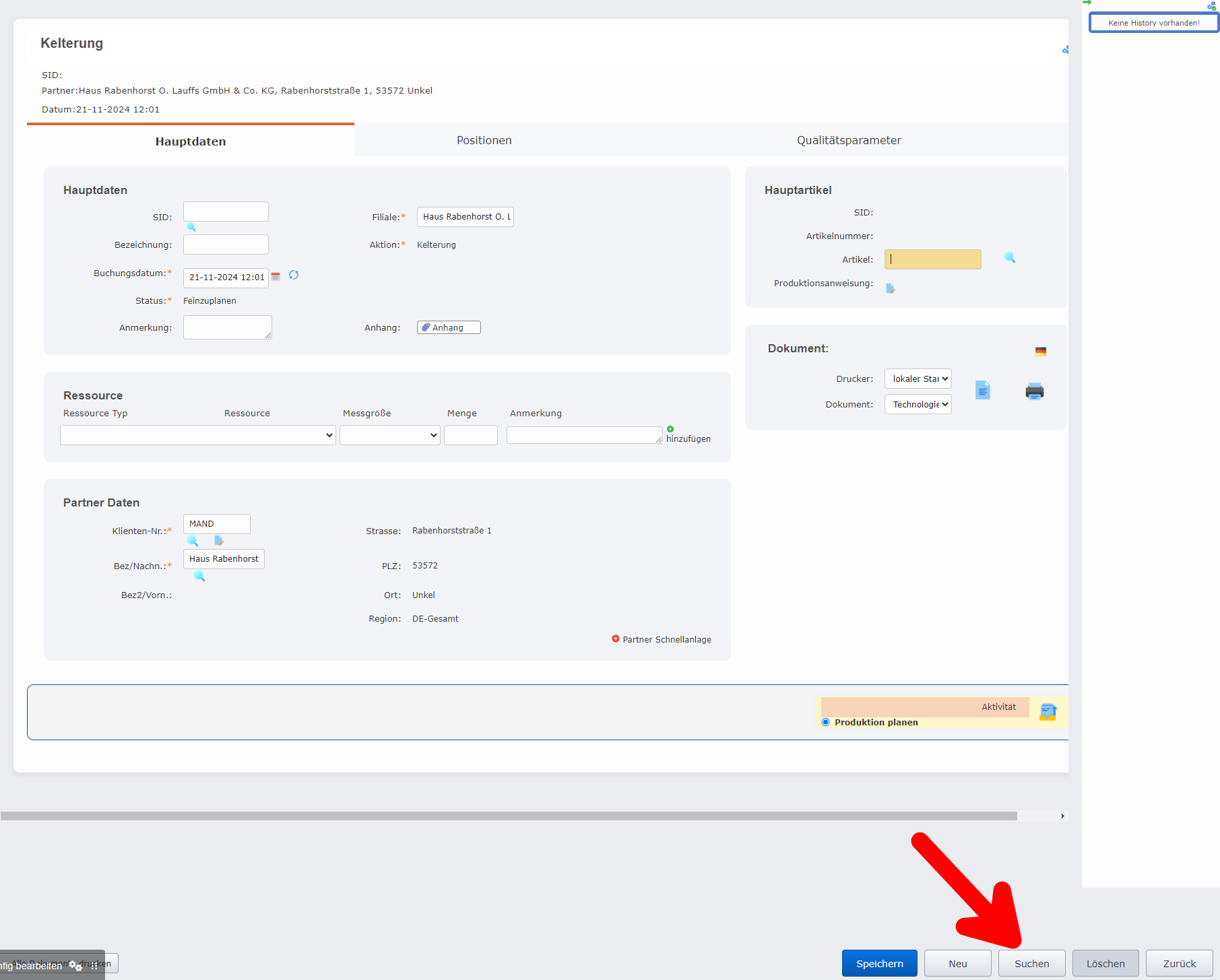
Task: Select the Produktion planen radio button
Action: click(x=825, y=722)
